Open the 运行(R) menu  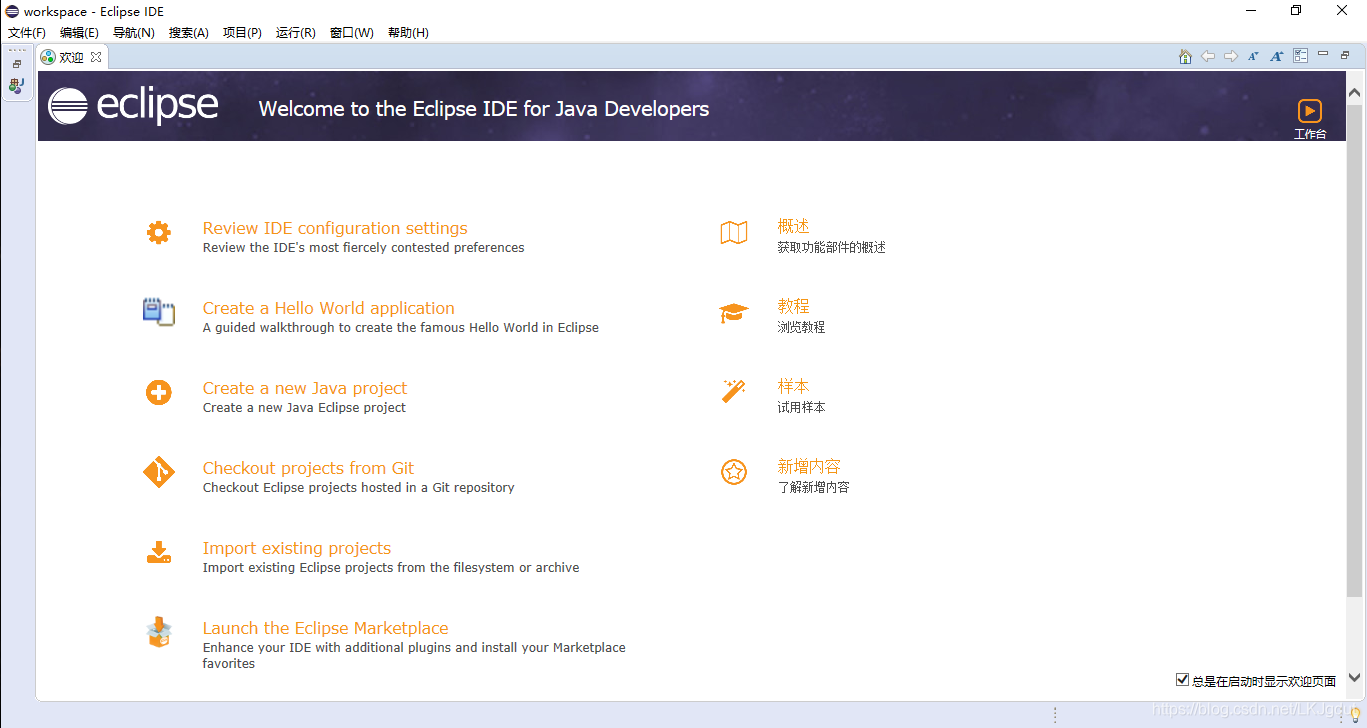pos(296,33)
